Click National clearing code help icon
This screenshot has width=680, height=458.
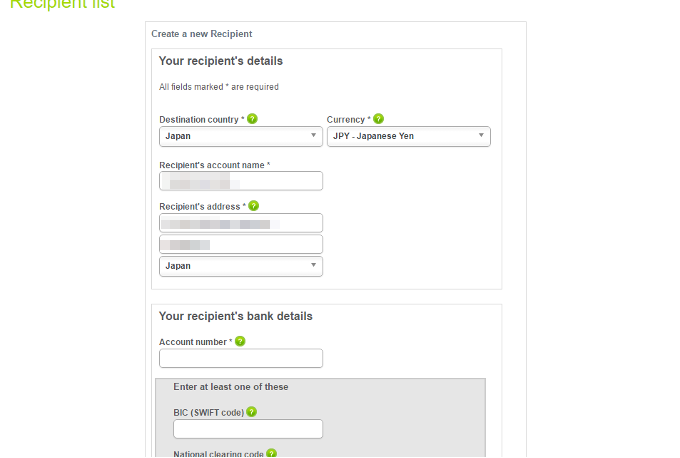point(271,453)
